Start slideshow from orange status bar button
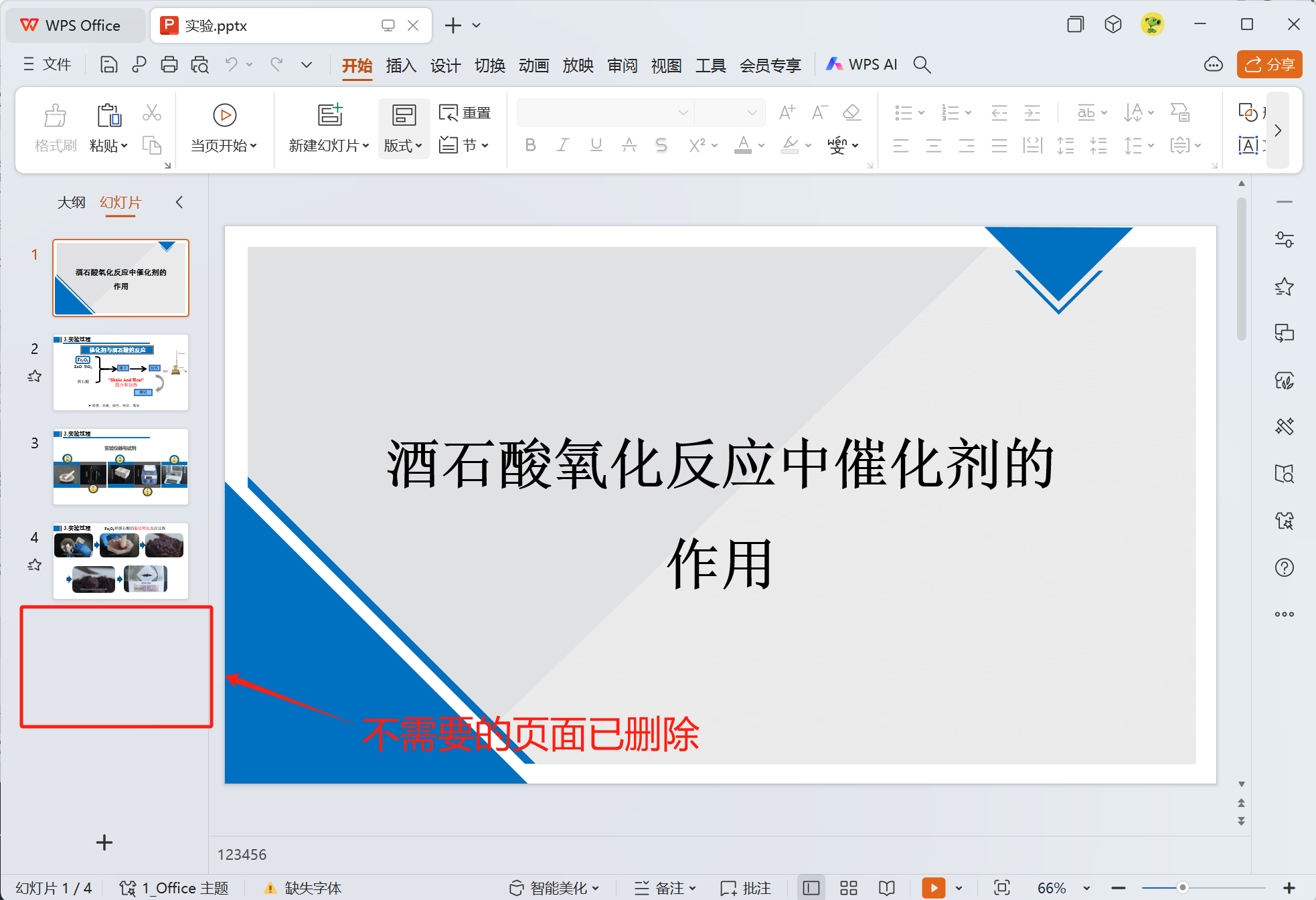Screen dimensions: 1316x900 click(933, 888)
